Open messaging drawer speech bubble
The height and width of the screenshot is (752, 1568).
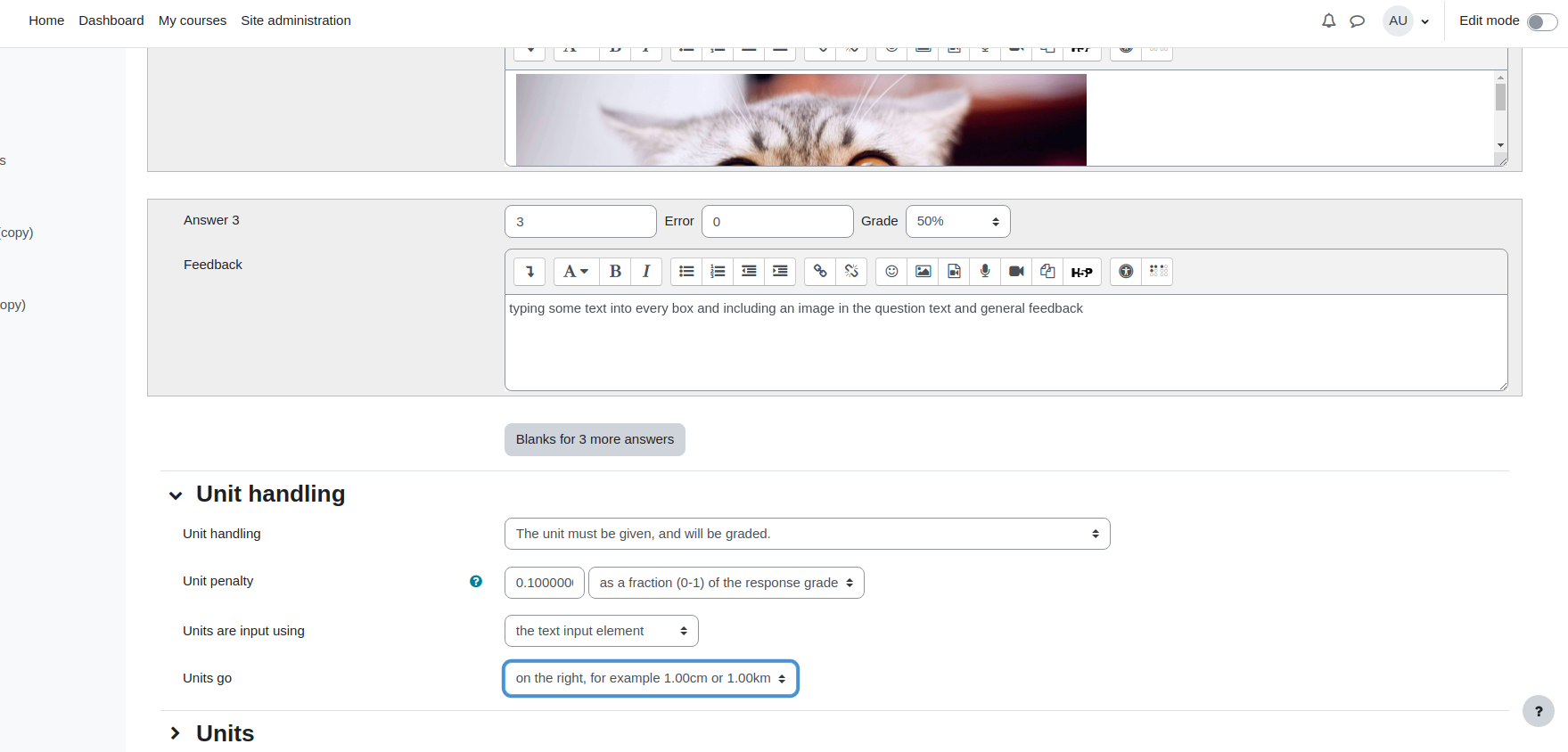[x=1357, y=20]
